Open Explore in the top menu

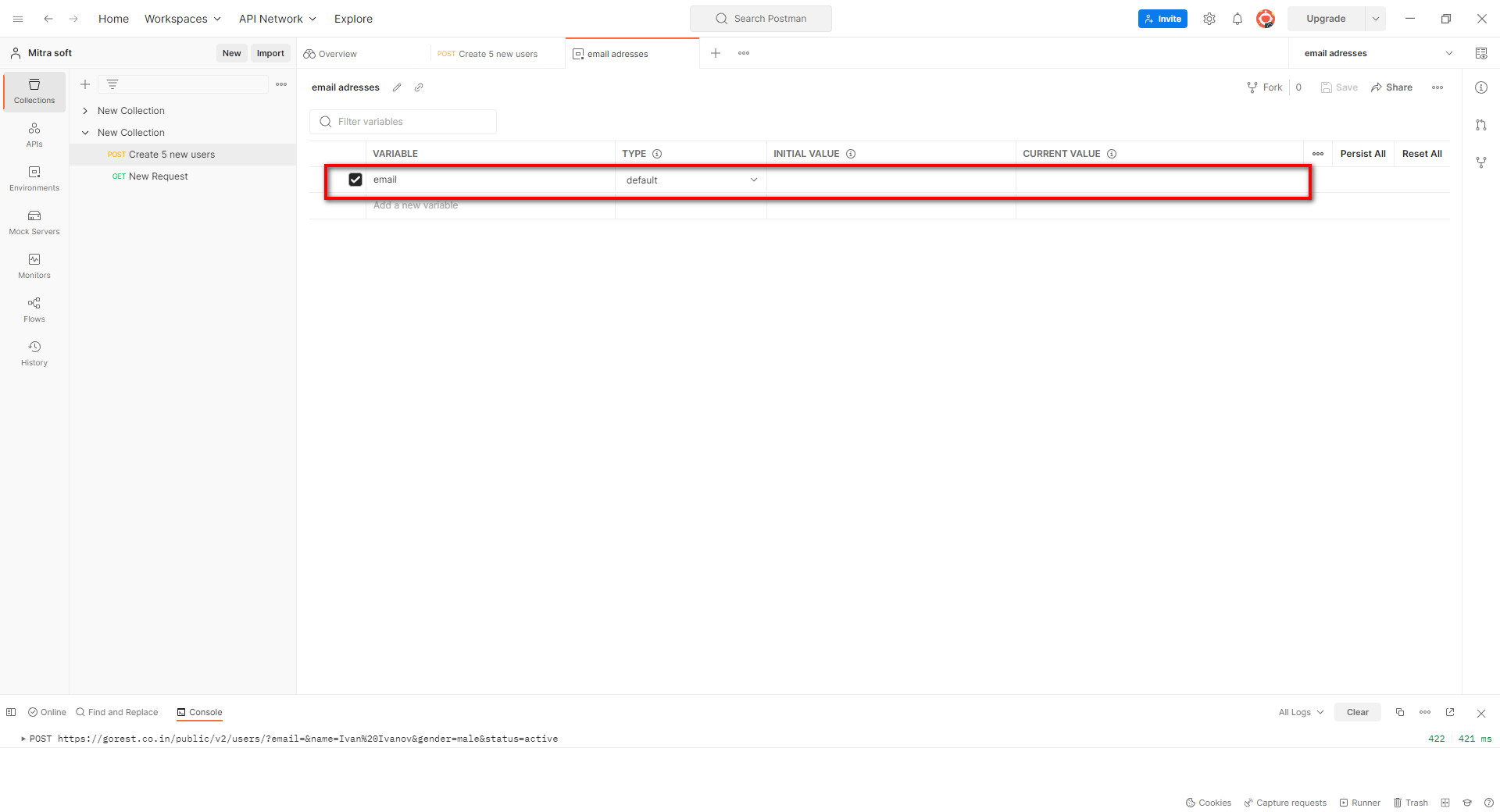pos(353,19)
